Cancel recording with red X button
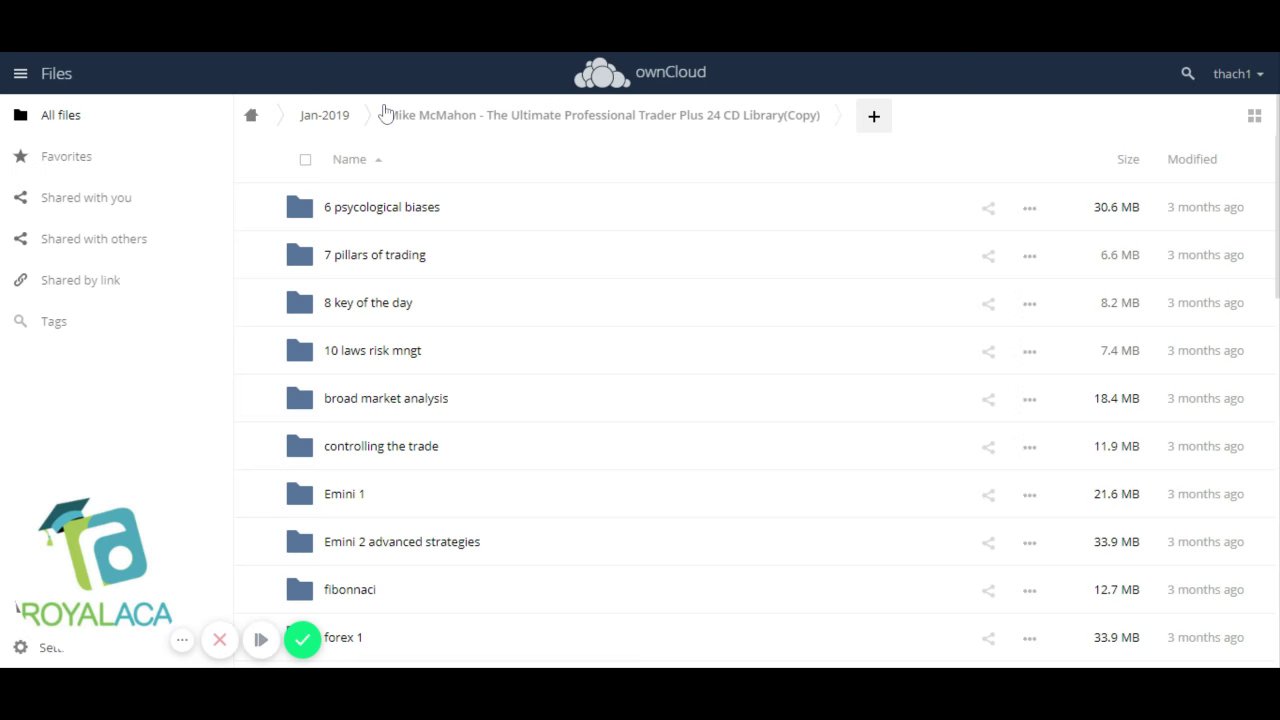1280x720 pixels. click(220, 640)
